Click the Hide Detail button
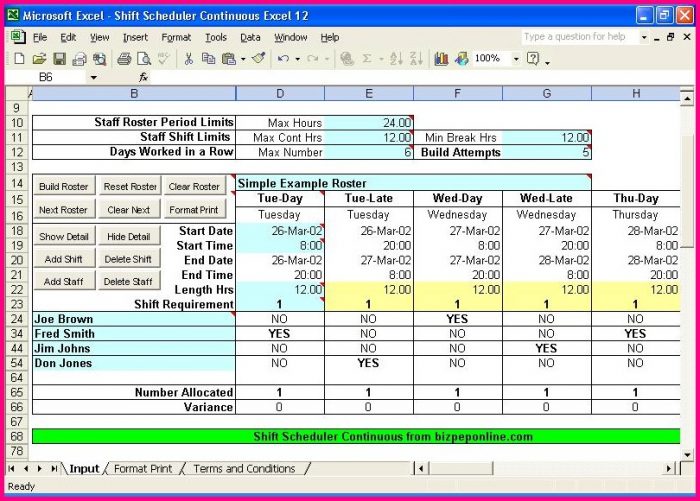This screenshot has width=700, height=501. 129,237
